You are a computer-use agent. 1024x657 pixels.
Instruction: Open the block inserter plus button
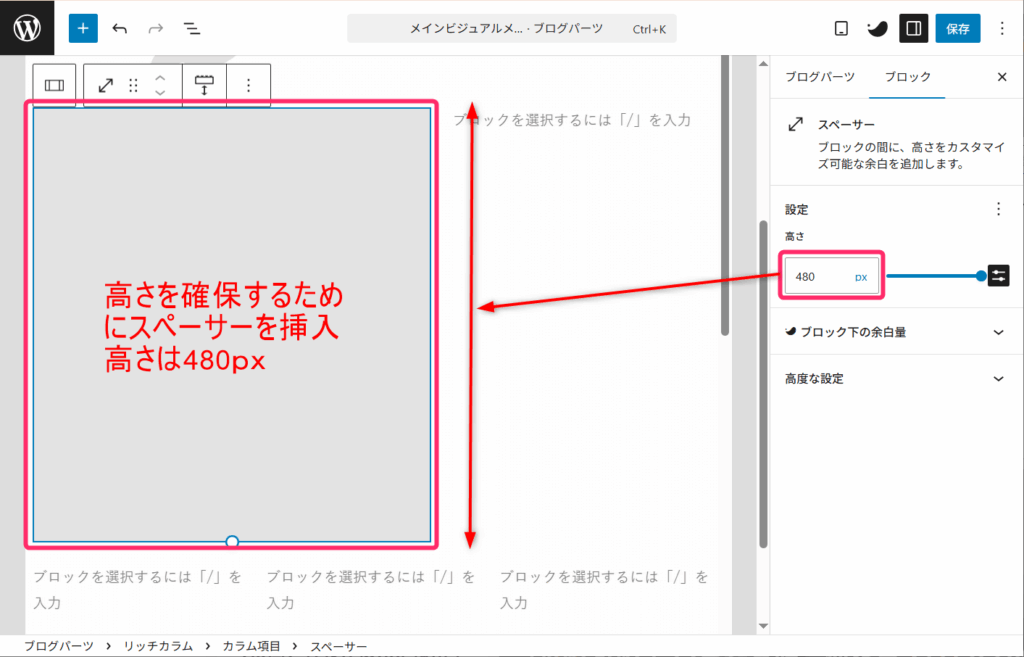83,28
